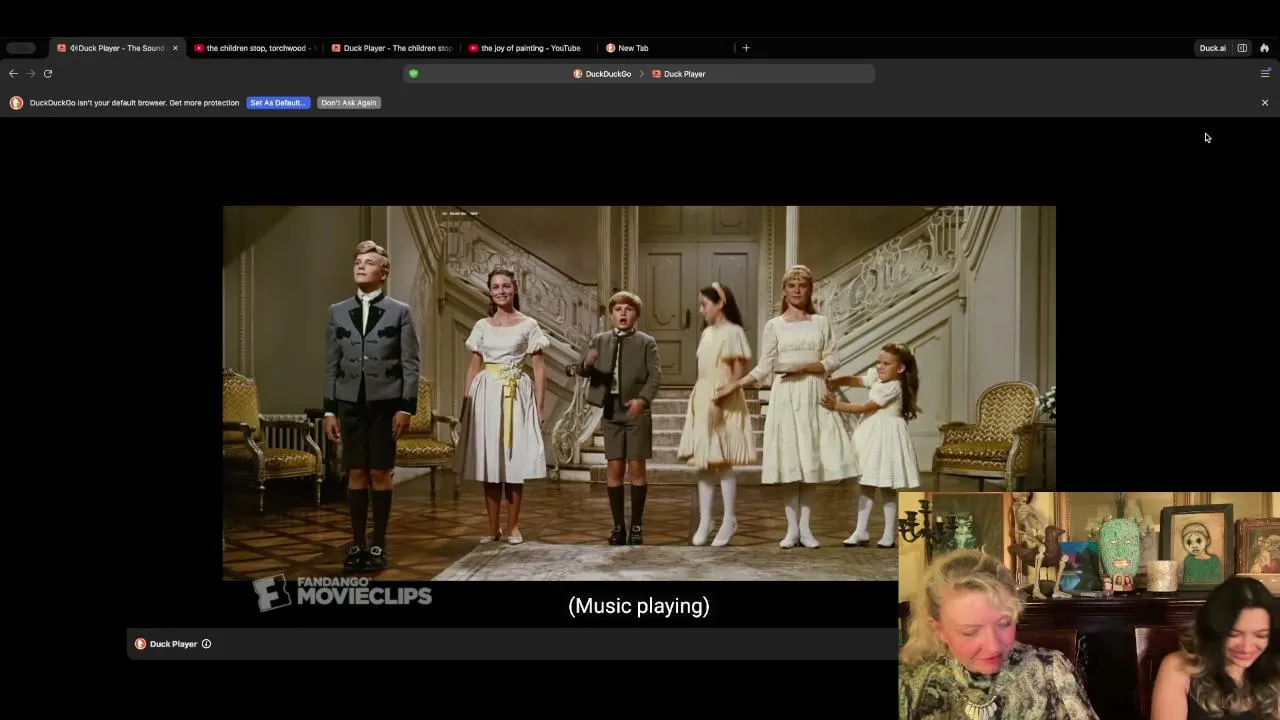The height and width of the screenshot is (720, 1280).
Task: Open a new tab with plus button
Action: pyautogui.click(x=746, y=48)
